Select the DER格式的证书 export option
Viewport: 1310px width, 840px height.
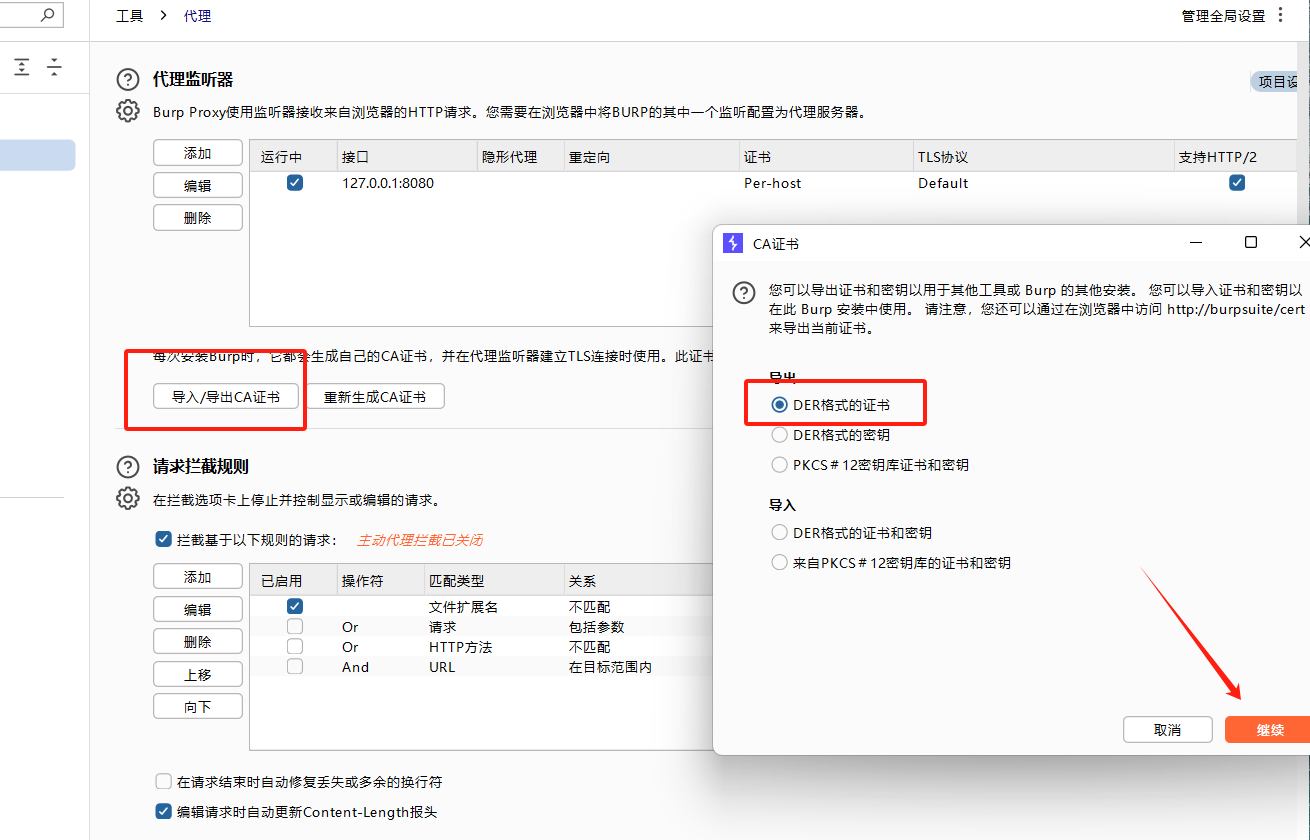pyautogui.click(x=780, y=405)
